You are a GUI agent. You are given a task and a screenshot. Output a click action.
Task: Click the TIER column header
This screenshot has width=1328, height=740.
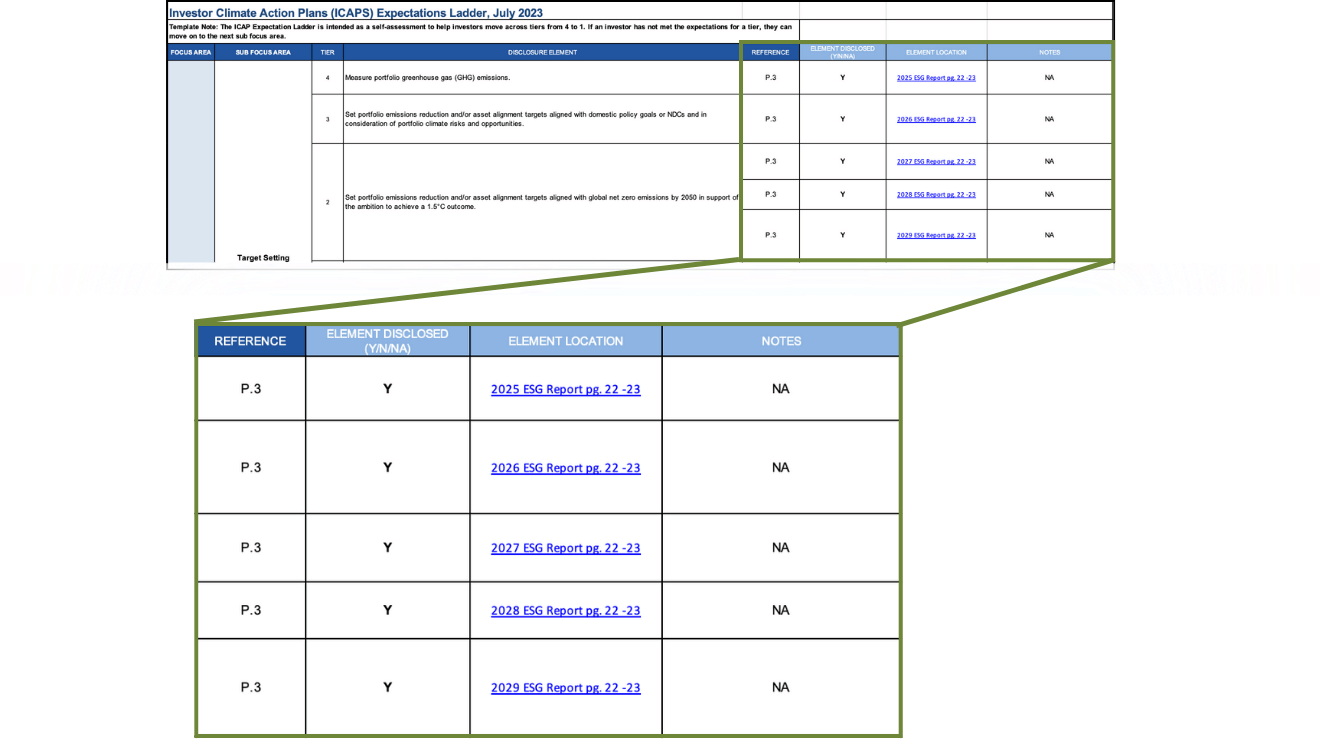click(x=327, y=52)
